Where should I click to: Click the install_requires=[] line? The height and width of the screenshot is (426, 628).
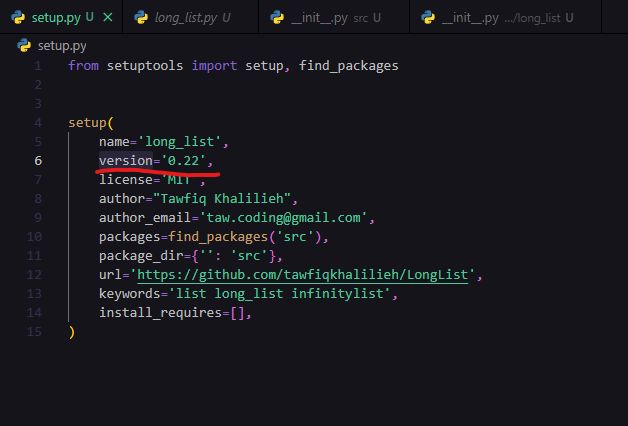coord(175,313)
